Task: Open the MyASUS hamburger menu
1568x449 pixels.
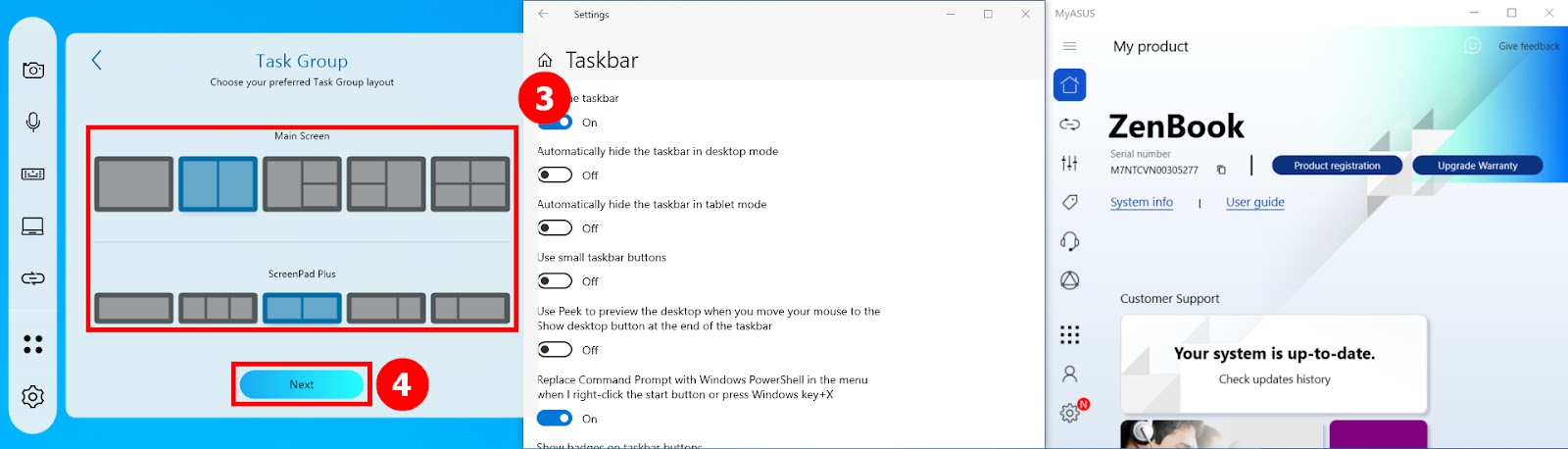Action: pos(1069,46)
